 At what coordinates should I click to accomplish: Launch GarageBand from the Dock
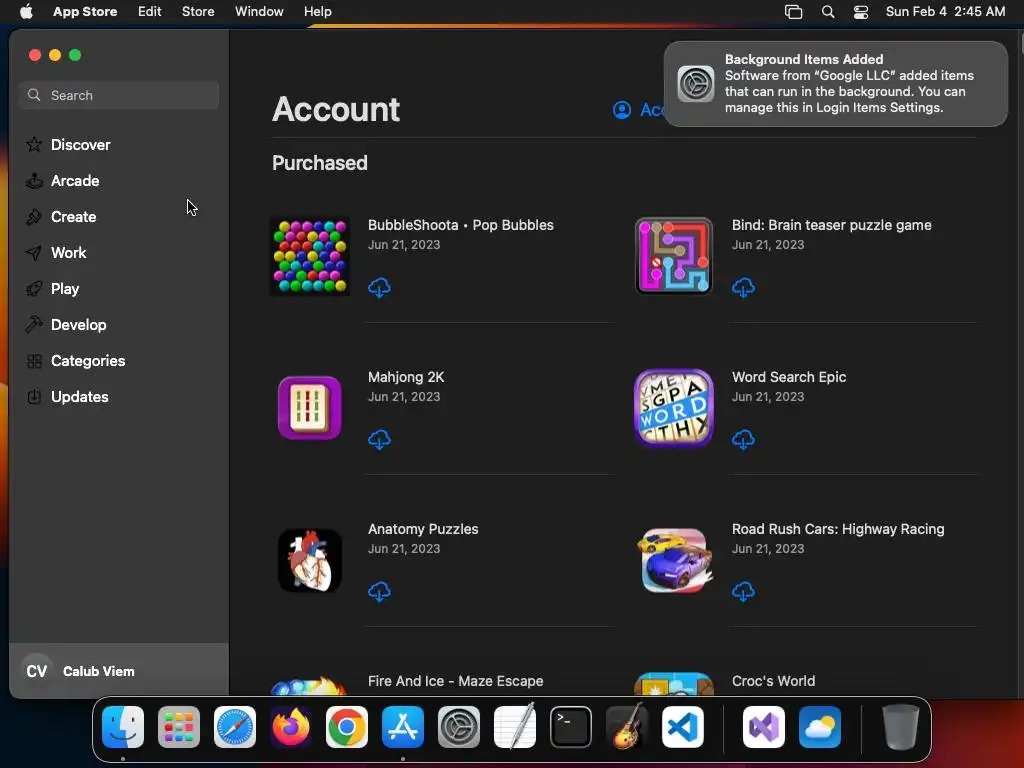[x=627, y=727]
